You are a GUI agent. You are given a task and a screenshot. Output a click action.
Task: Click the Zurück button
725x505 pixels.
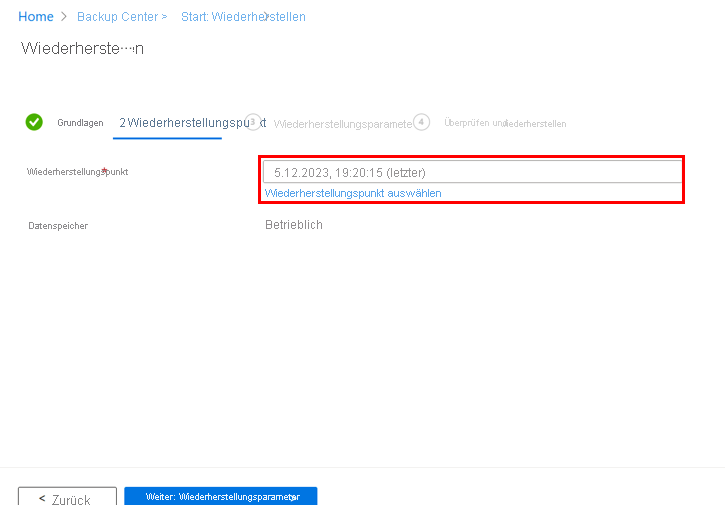68,496
